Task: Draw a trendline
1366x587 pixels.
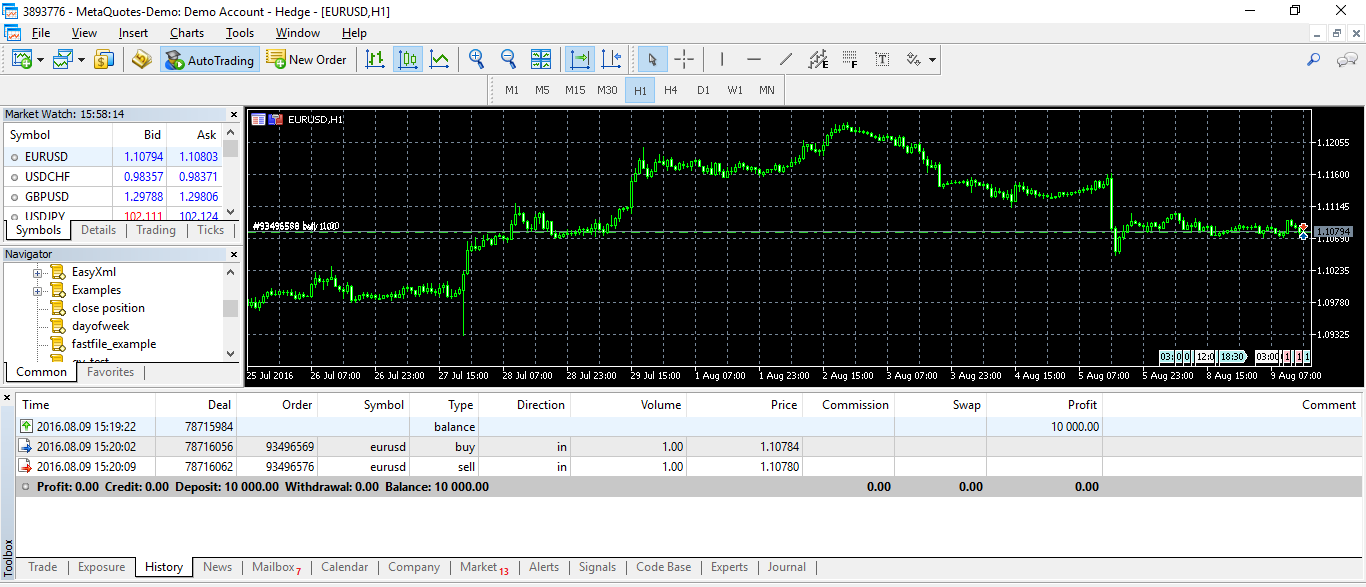Action: tap(786, 60)
